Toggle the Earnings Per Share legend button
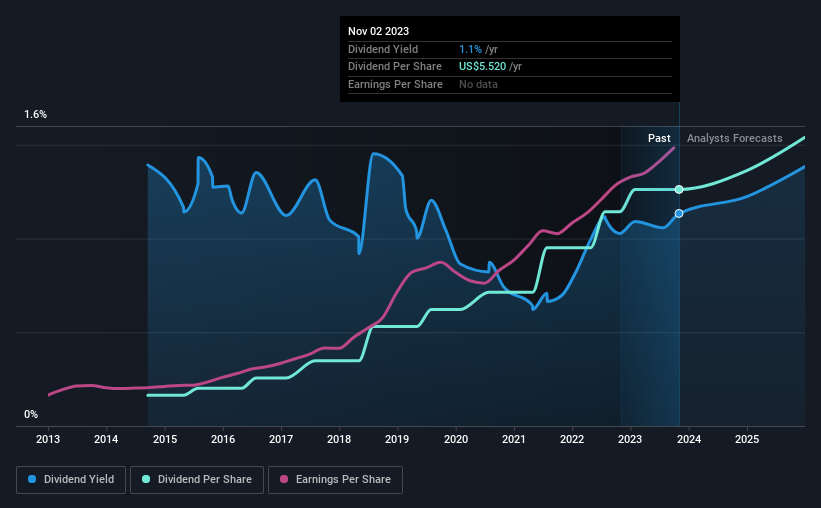This screenshot has width=821, height=508. [335, 480]
